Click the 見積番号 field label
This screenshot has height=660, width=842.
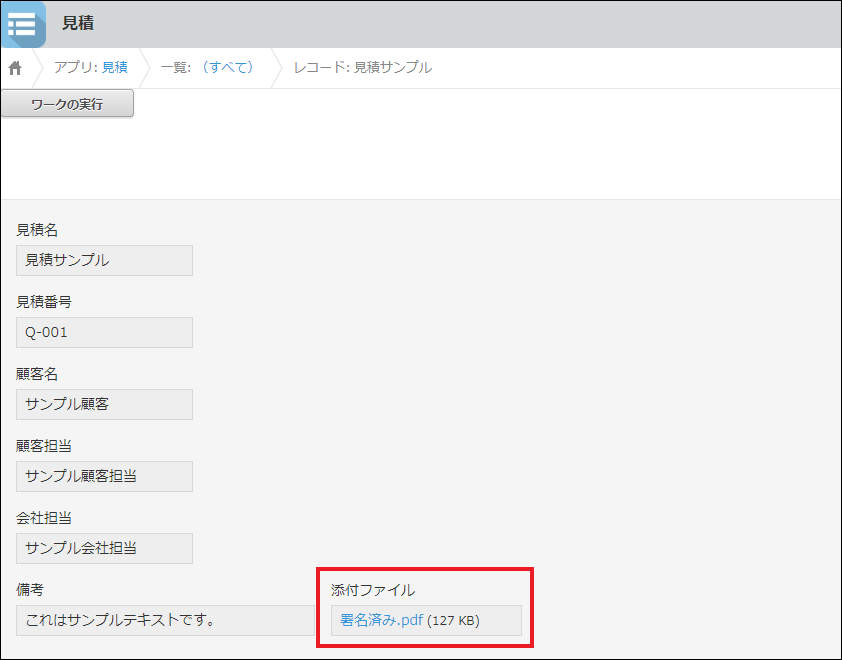[44, 302]
